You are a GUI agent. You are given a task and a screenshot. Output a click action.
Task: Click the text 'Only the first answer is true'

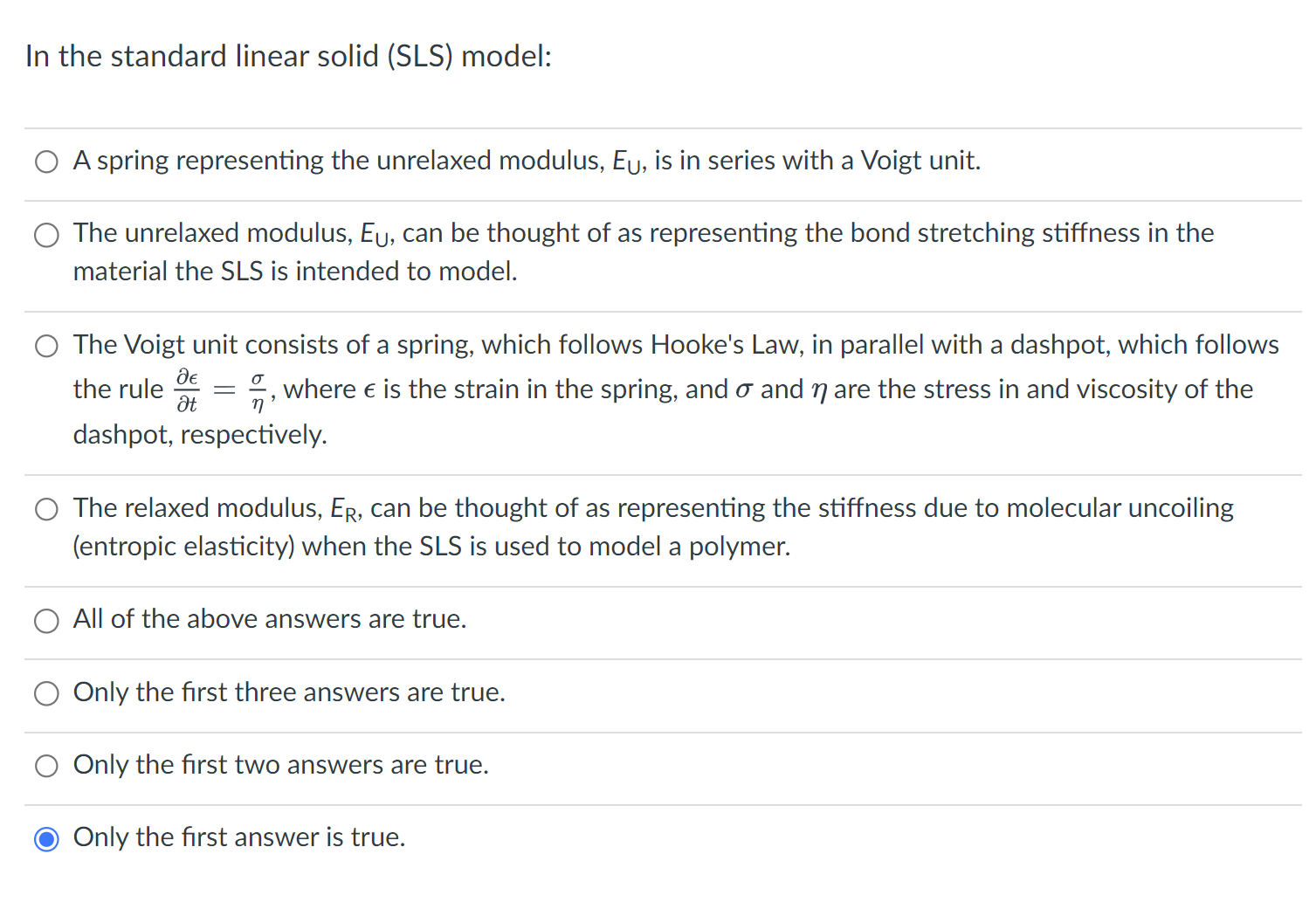[239, 837]
